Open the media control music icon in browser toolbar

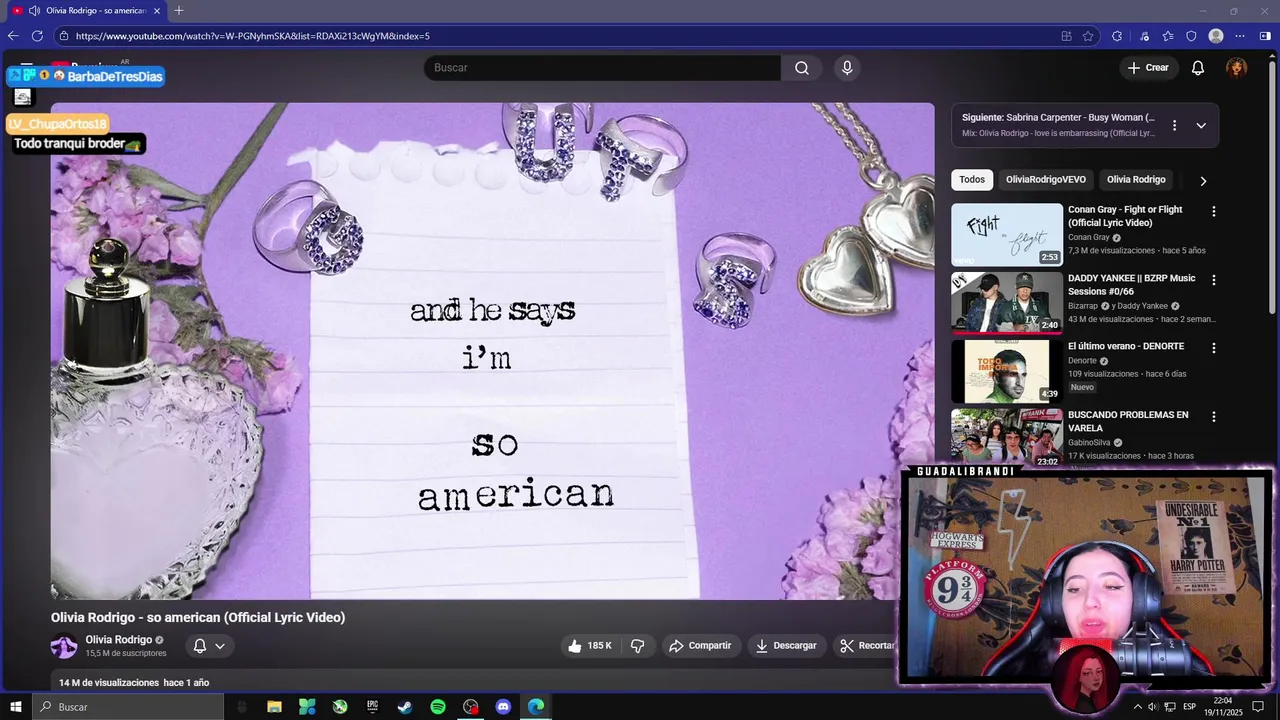point(1144,36)
